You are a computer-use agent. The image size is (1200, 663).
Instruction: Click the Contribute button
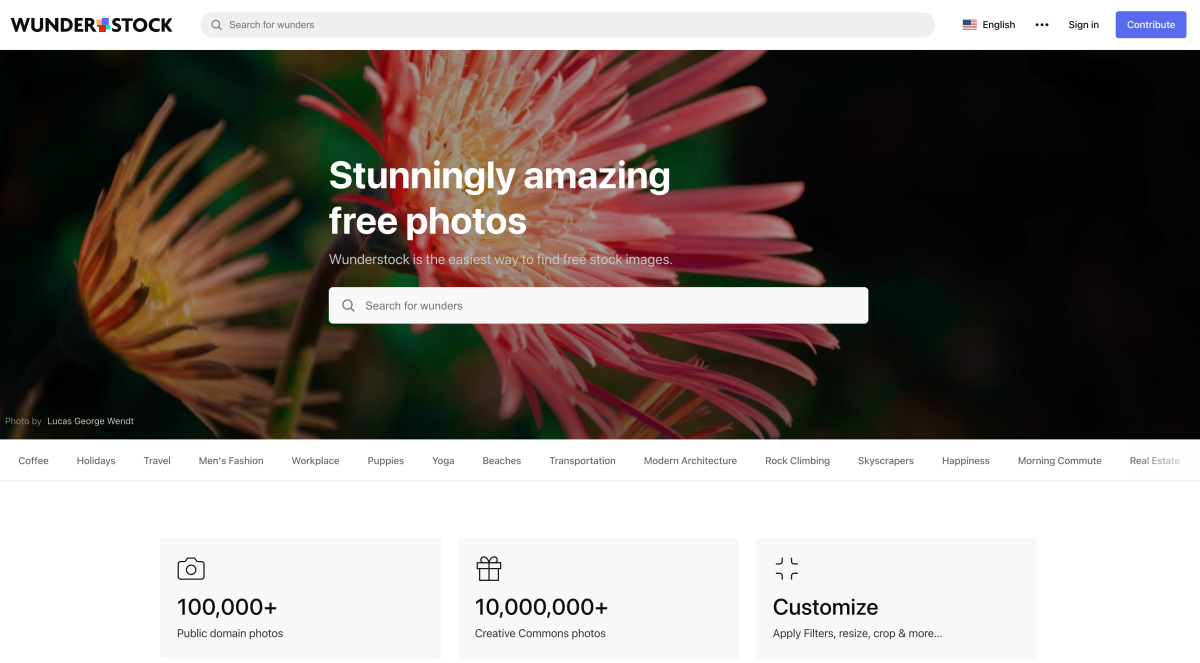[x=1151, y=25]
